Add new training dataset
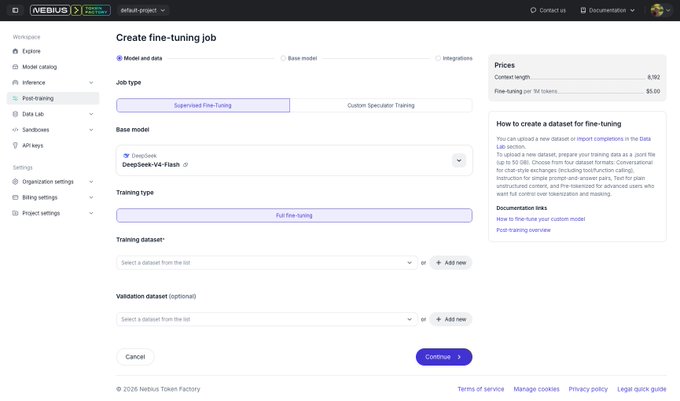680x401 pixels. (x=451, y=263)
